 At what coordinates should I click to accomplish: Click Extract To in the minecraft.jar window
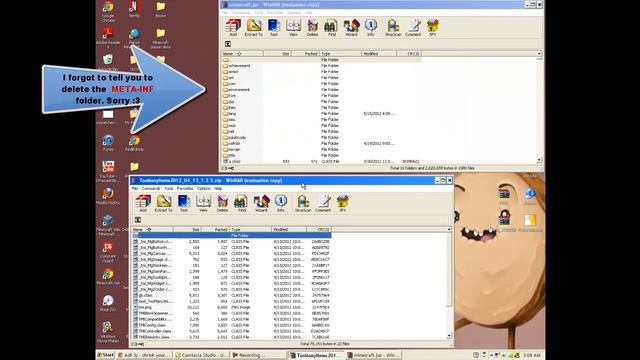click(253, 28)
